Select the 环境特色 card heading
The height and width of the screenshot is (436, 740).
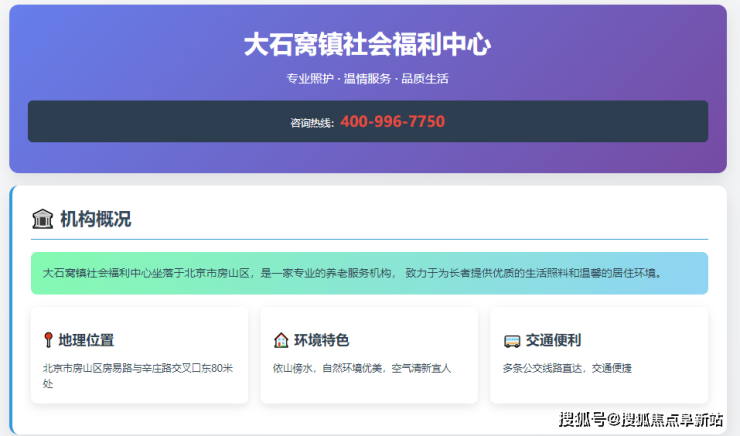(x=321, y=340)
